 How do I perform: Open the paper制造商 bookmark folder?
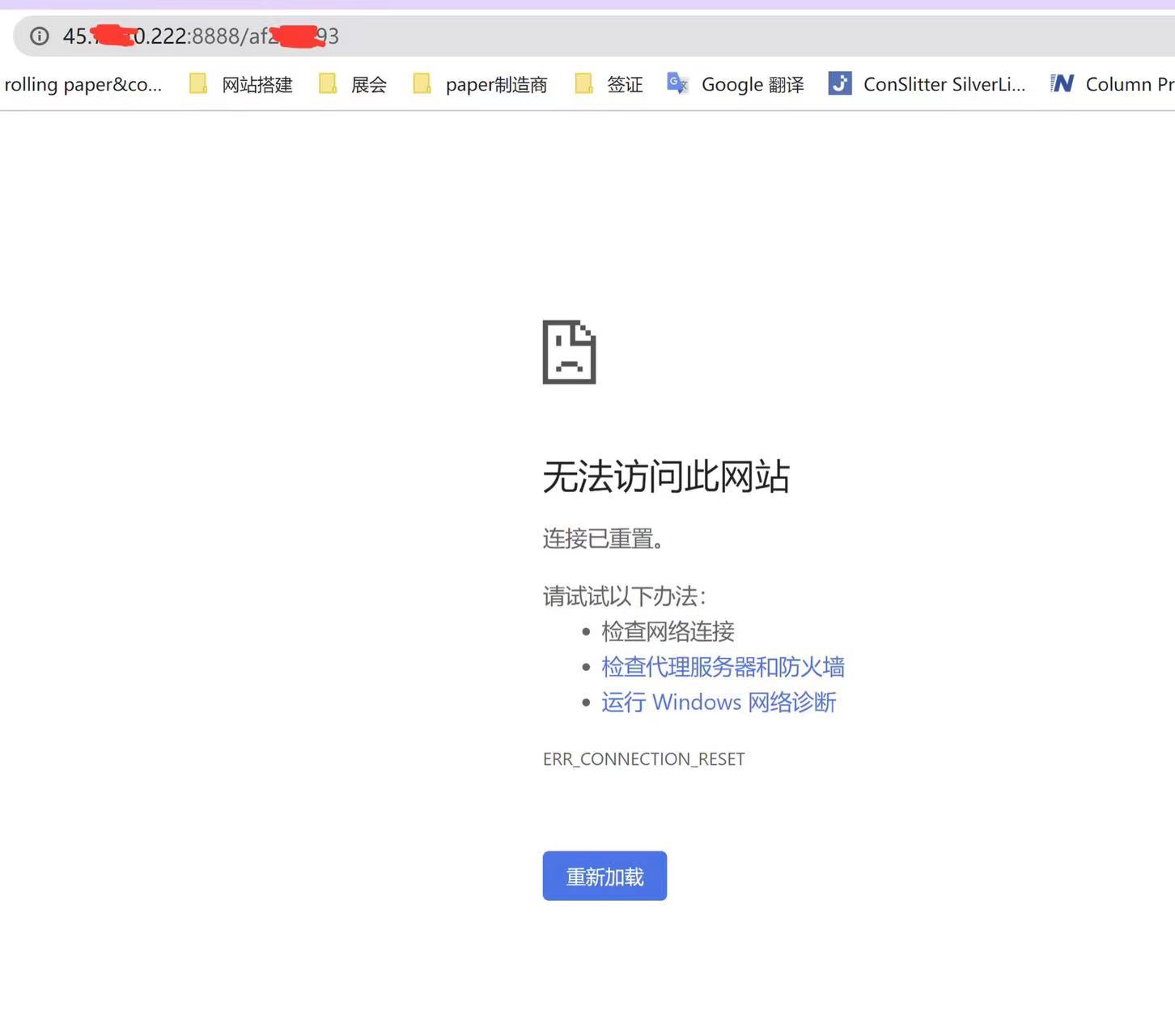tap(480, 84)
